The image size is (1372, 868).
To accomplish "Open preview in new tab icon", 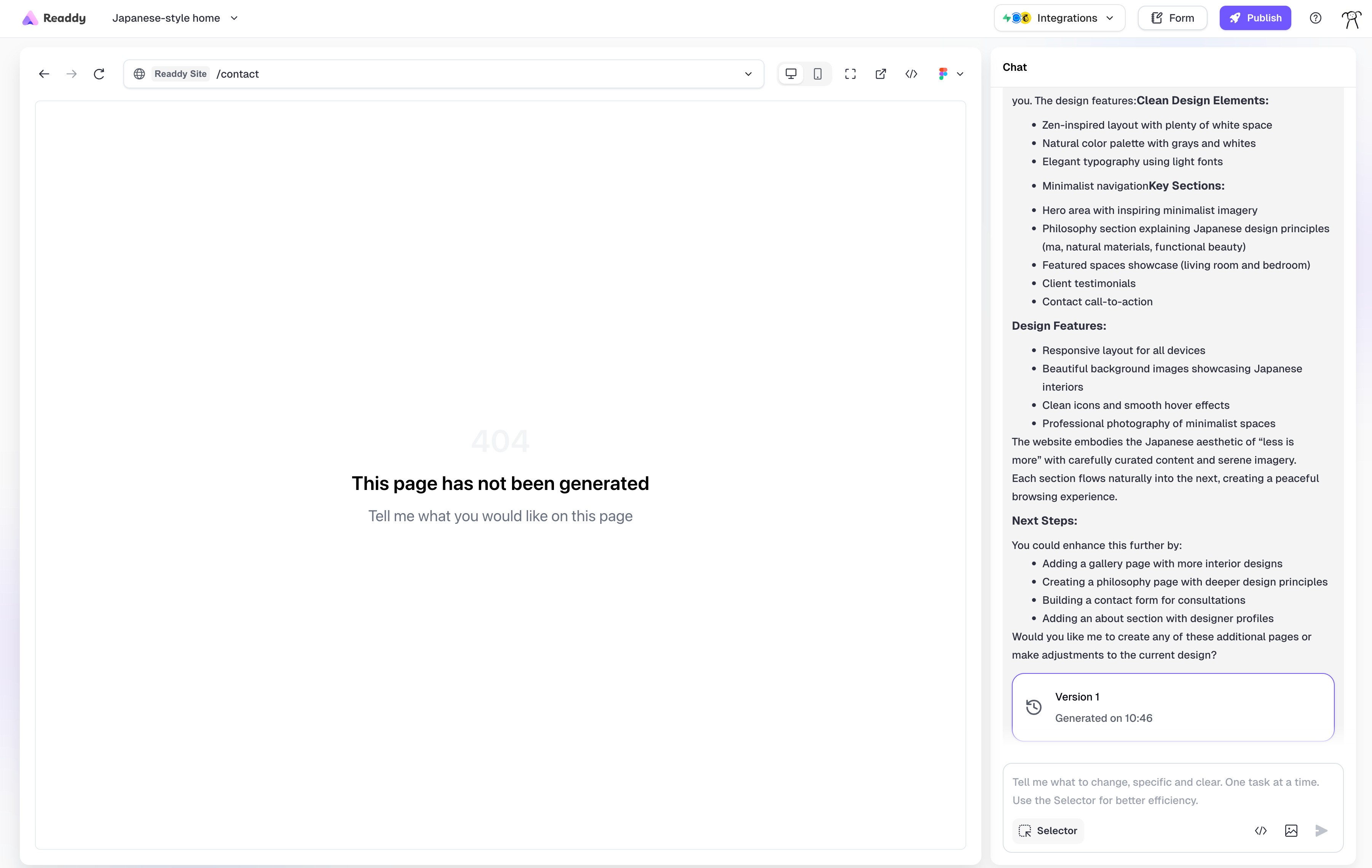I will [880, 73].
